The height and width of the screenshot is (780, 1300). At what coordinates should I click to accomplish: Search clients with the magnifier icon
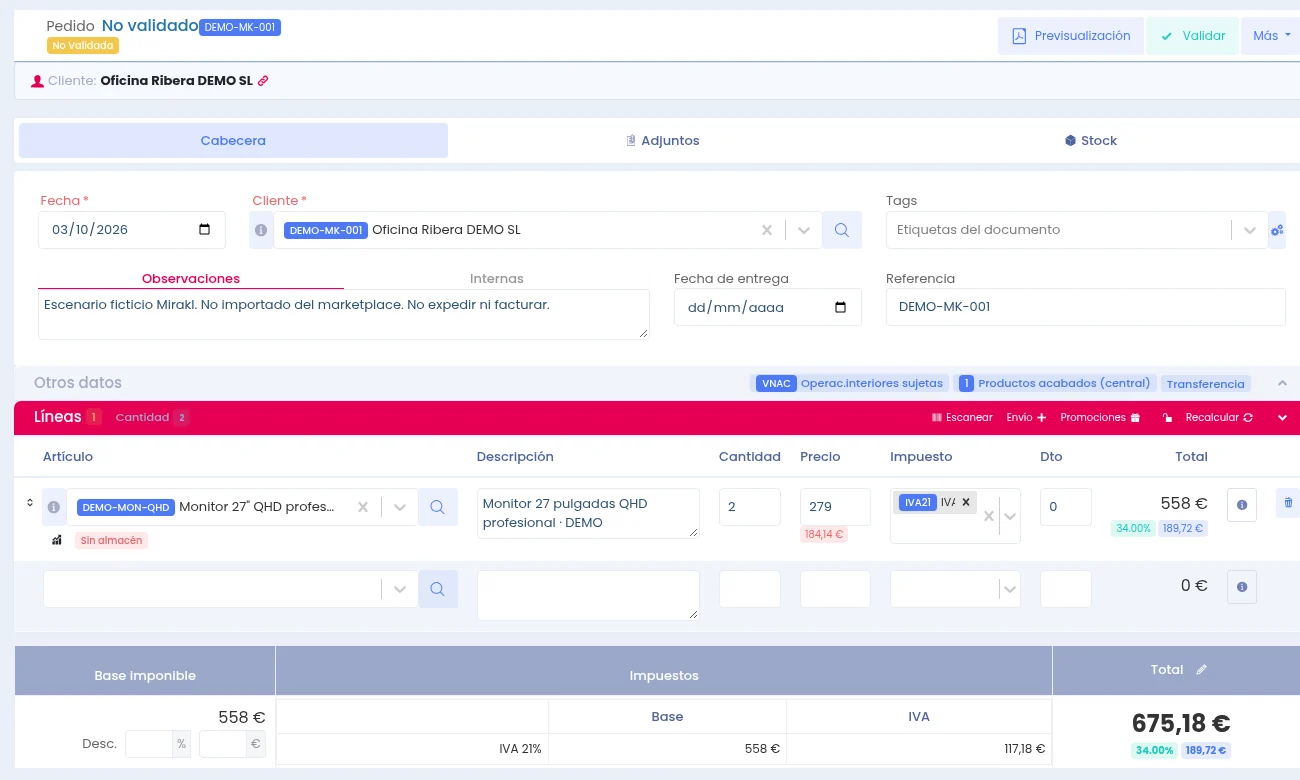842,230
